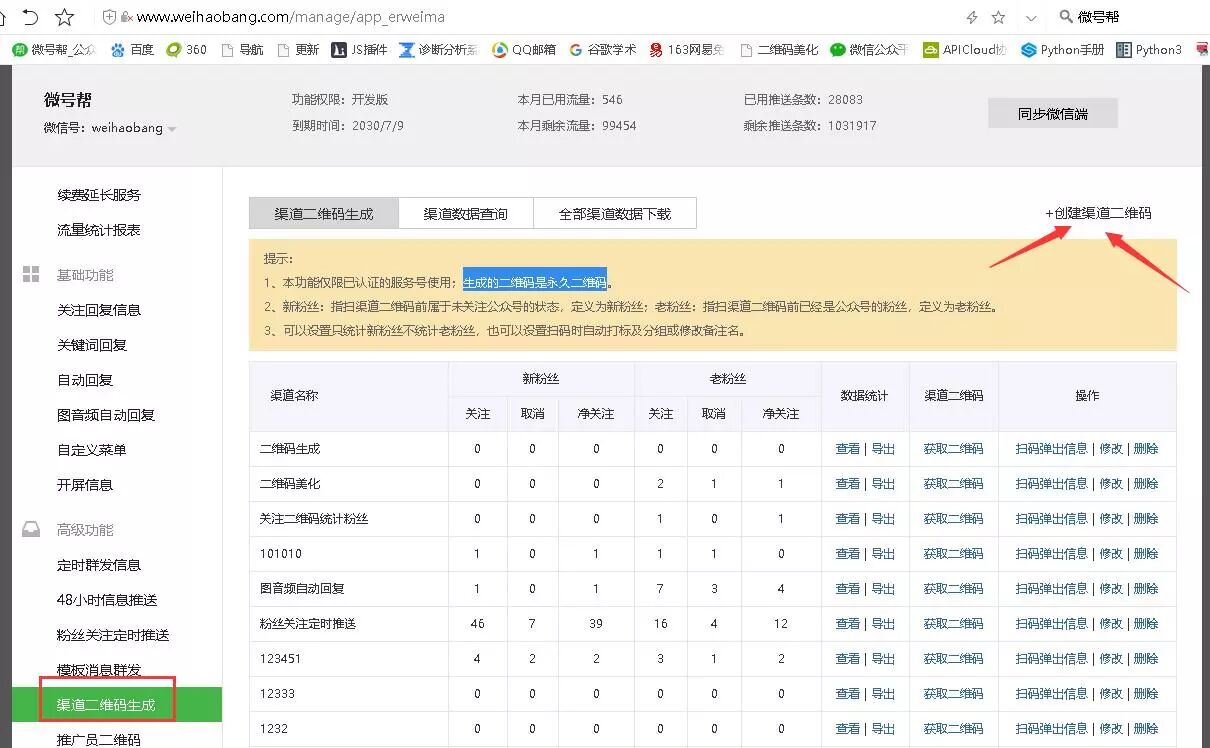Screen dimensions: 1210x748
Task: Open the 更新 bookmark
Action: 298,49
